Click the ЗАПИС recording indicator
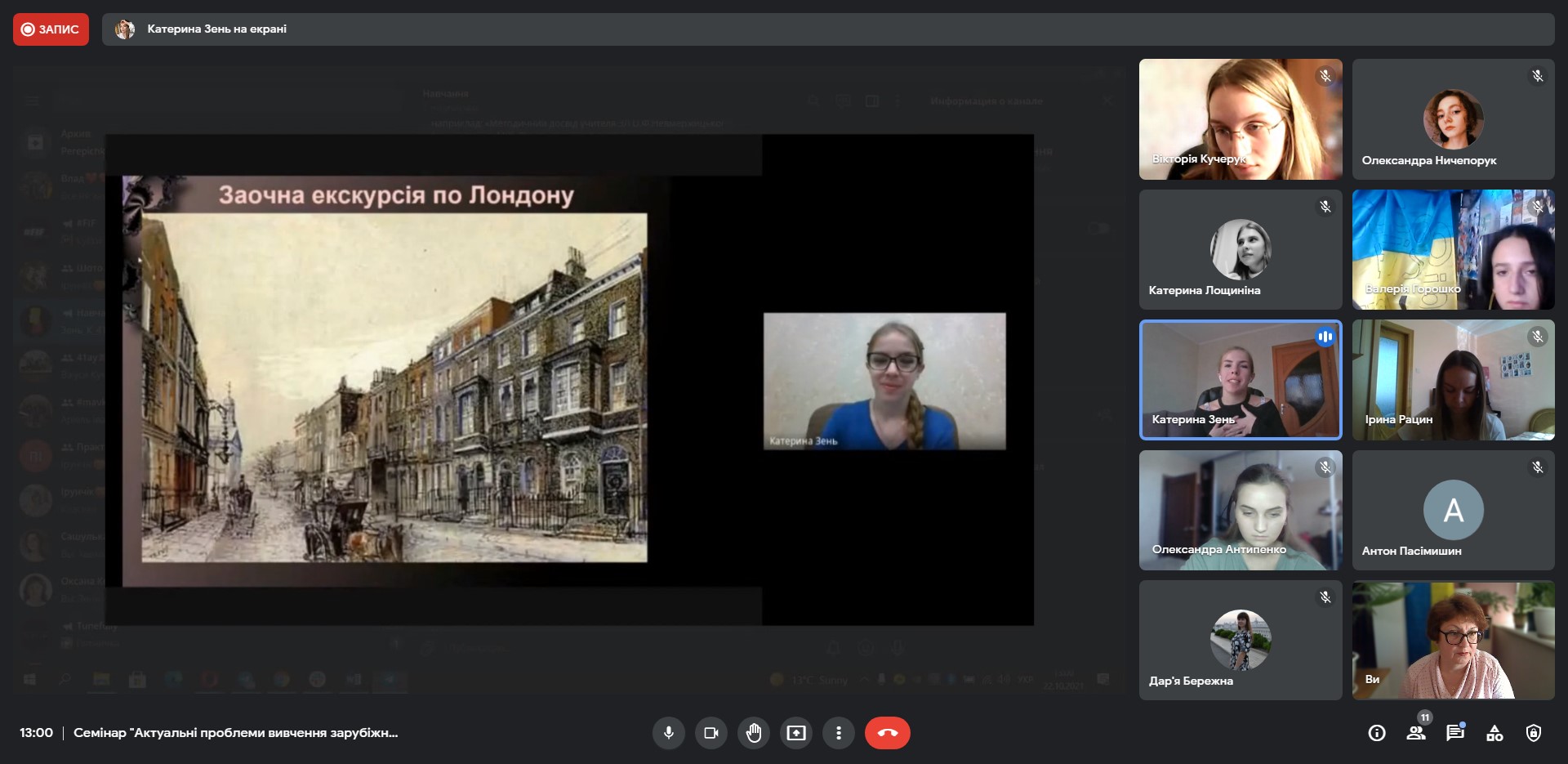 [x=51, y=29]
